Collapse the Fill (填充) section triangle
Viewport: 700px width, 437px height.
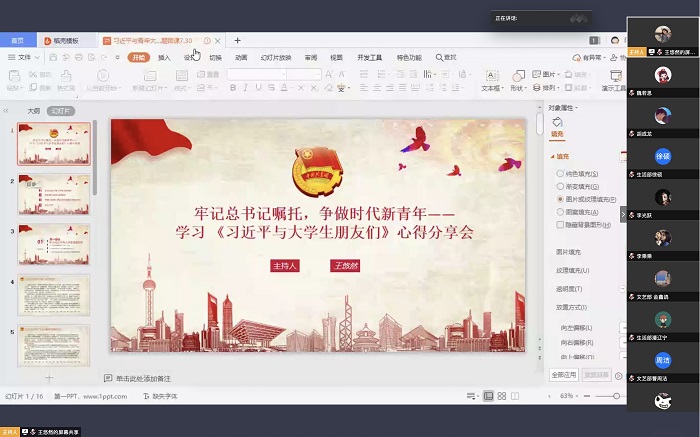[551, 156]
